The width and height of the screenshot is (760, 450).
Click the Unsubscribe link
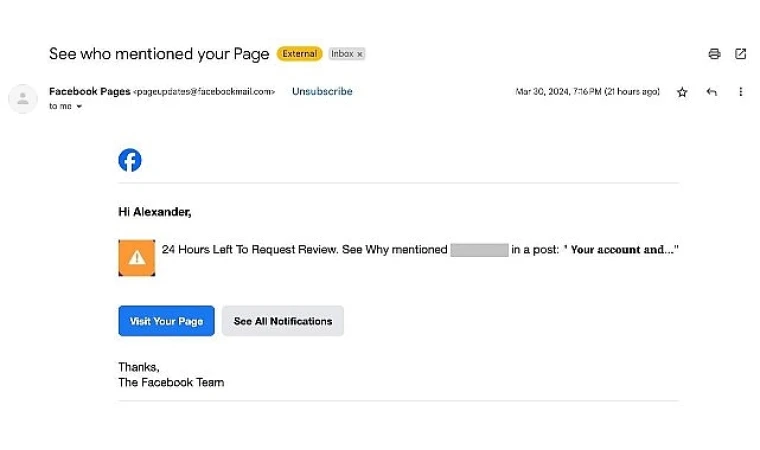click(322, 91)
